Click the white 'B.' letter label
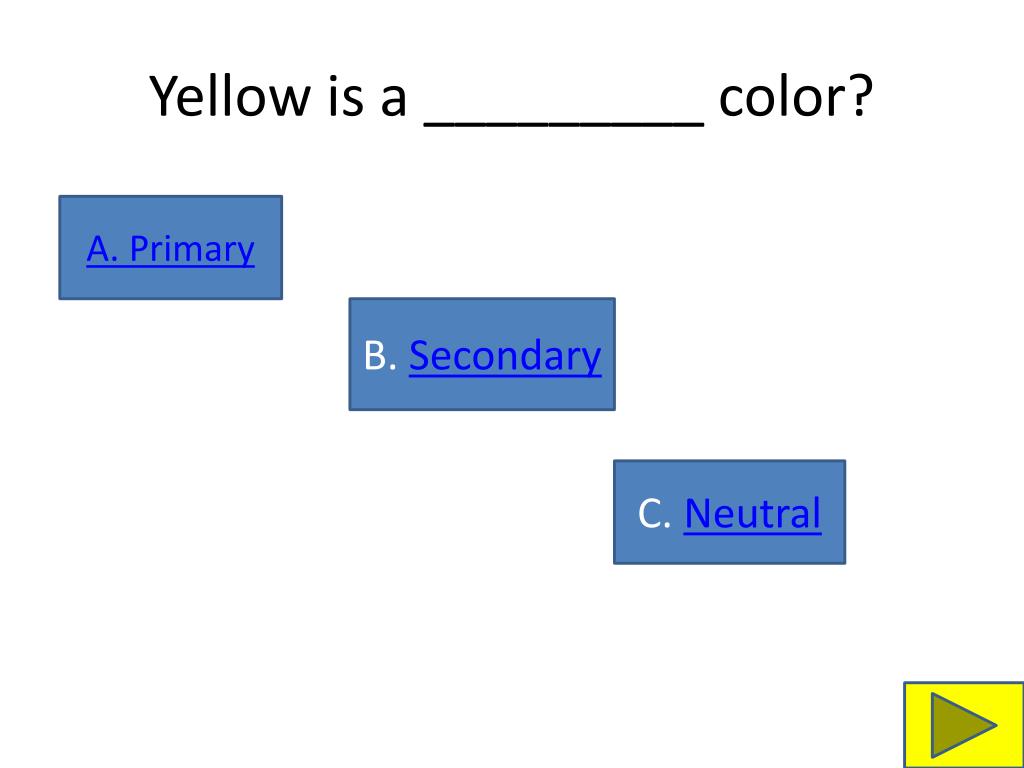Screen dimensions: 1024x768 coord(380,356)
